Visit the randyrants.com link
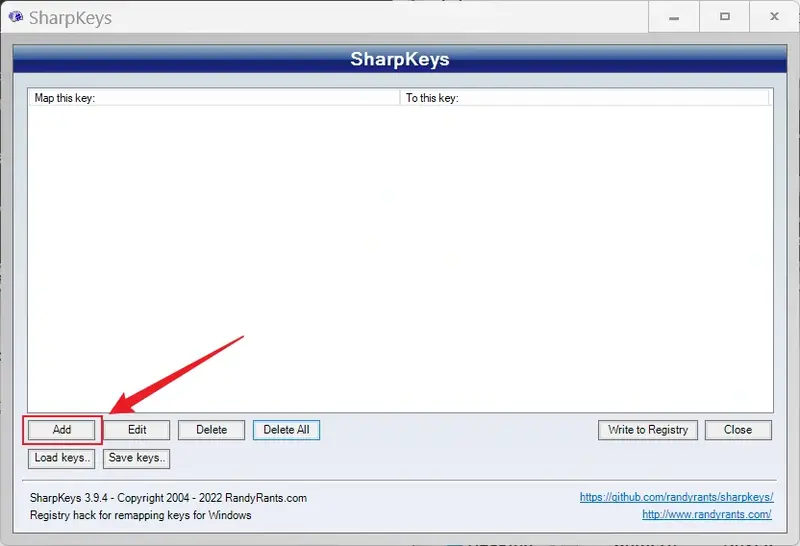Image resolution: width=800 pixels, height=546 pixels. tap(707, 514)
